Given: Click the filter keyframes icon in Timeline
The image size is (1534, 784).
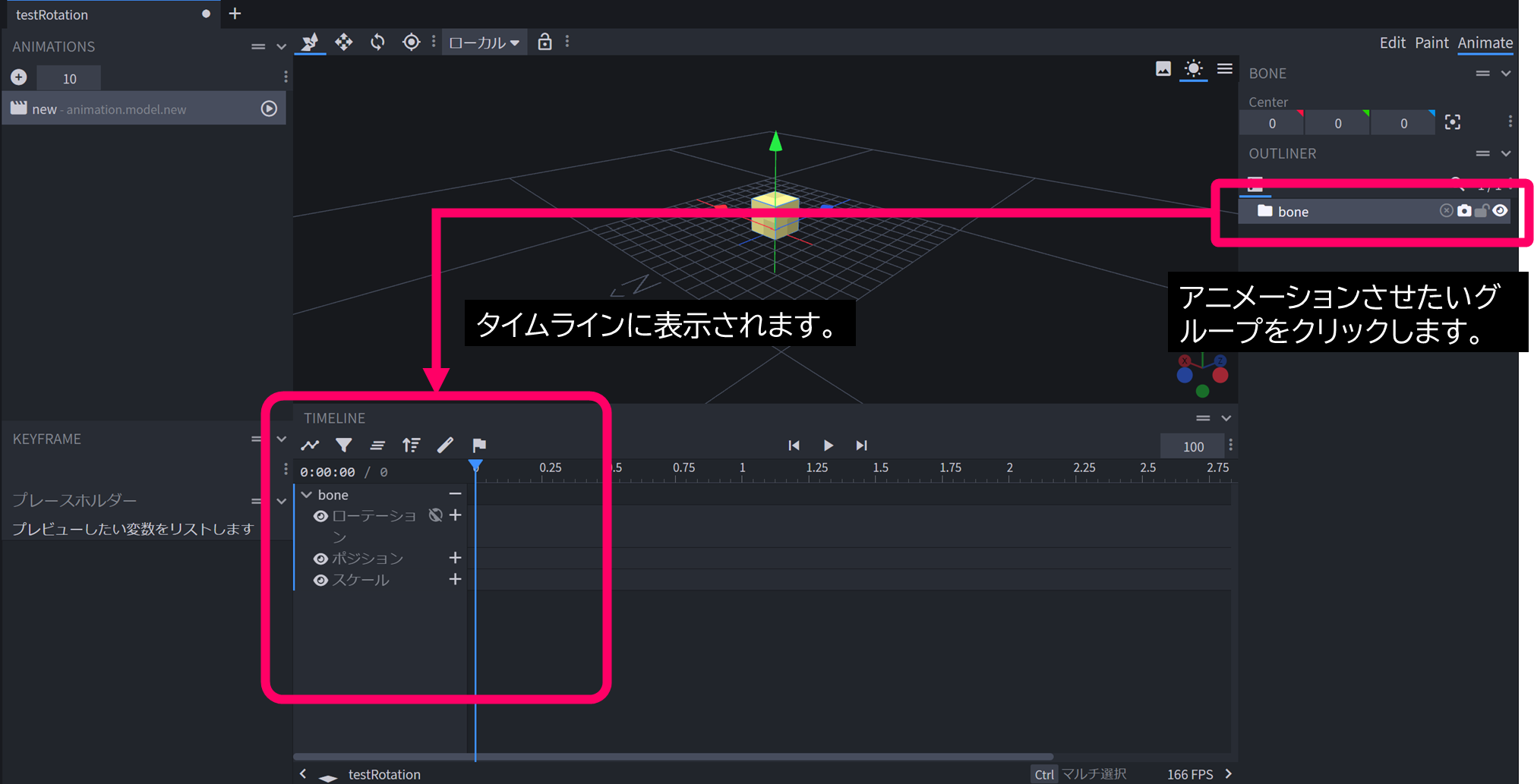Looking at the screenshot, I should pos(344,446).
